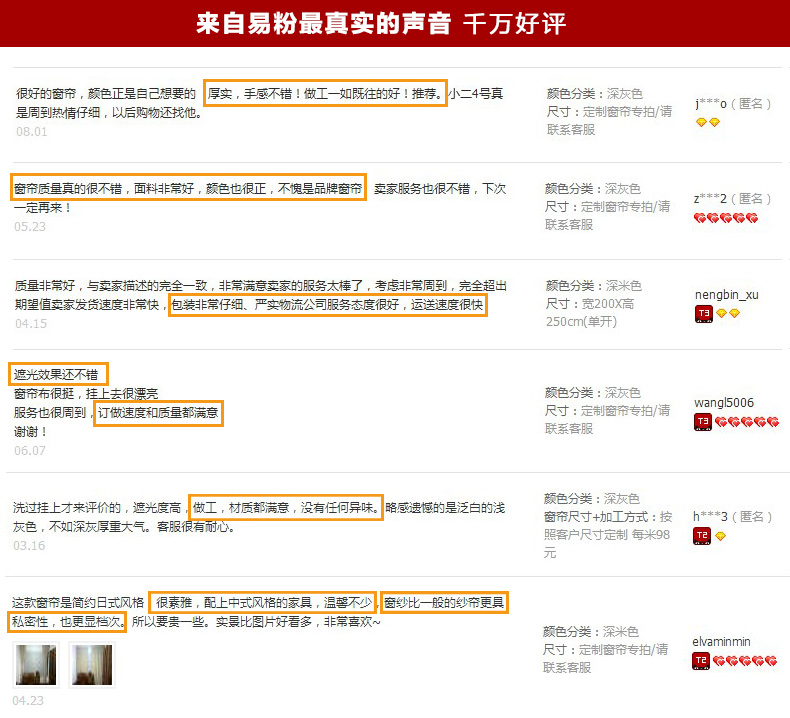This screenshot has width=790, height=718.
Task: Open the second curtain review photo thumbnail
Action: coord(92,665)
